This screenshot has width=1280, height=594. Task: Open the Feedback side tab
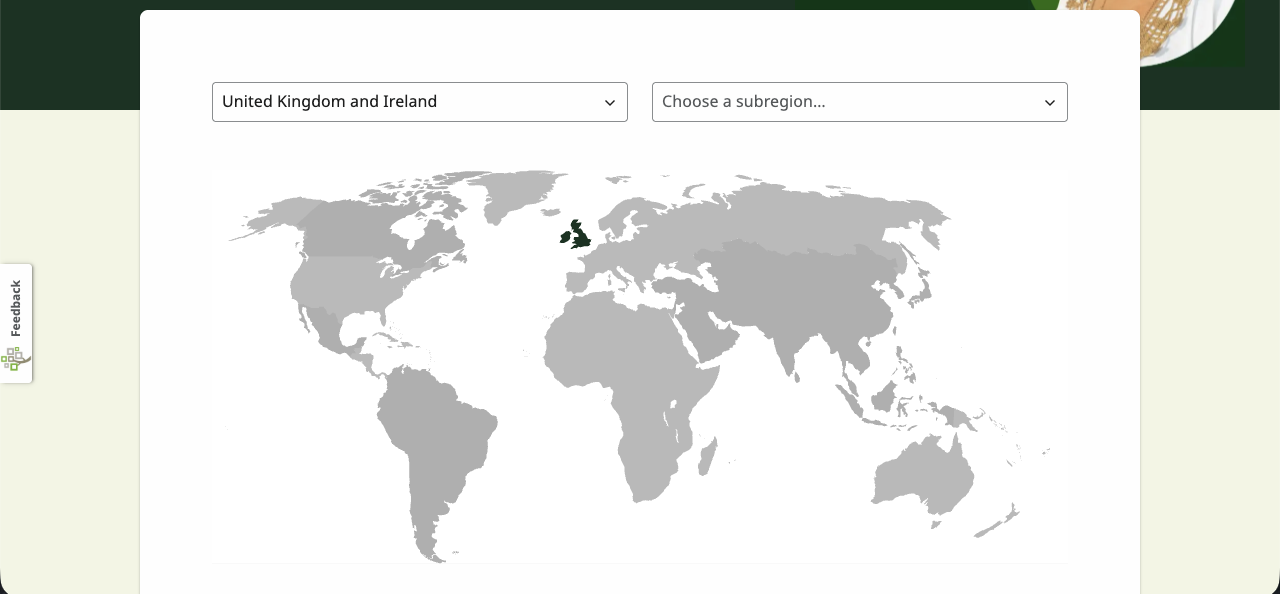pyautogui.click(x=16, y=323)
